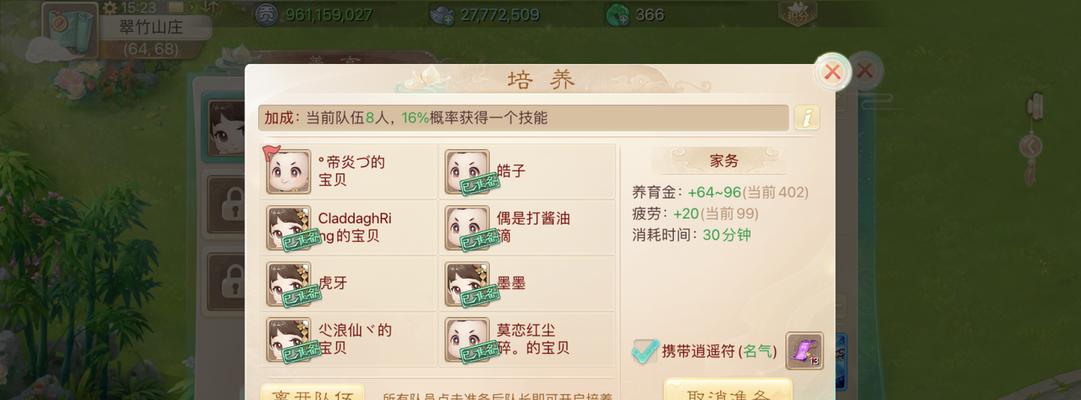Open the 翠竹山庄 map scroll icon
This screenshot has height=400, width=1081.
pyautogui.click(x=70, y=29)
